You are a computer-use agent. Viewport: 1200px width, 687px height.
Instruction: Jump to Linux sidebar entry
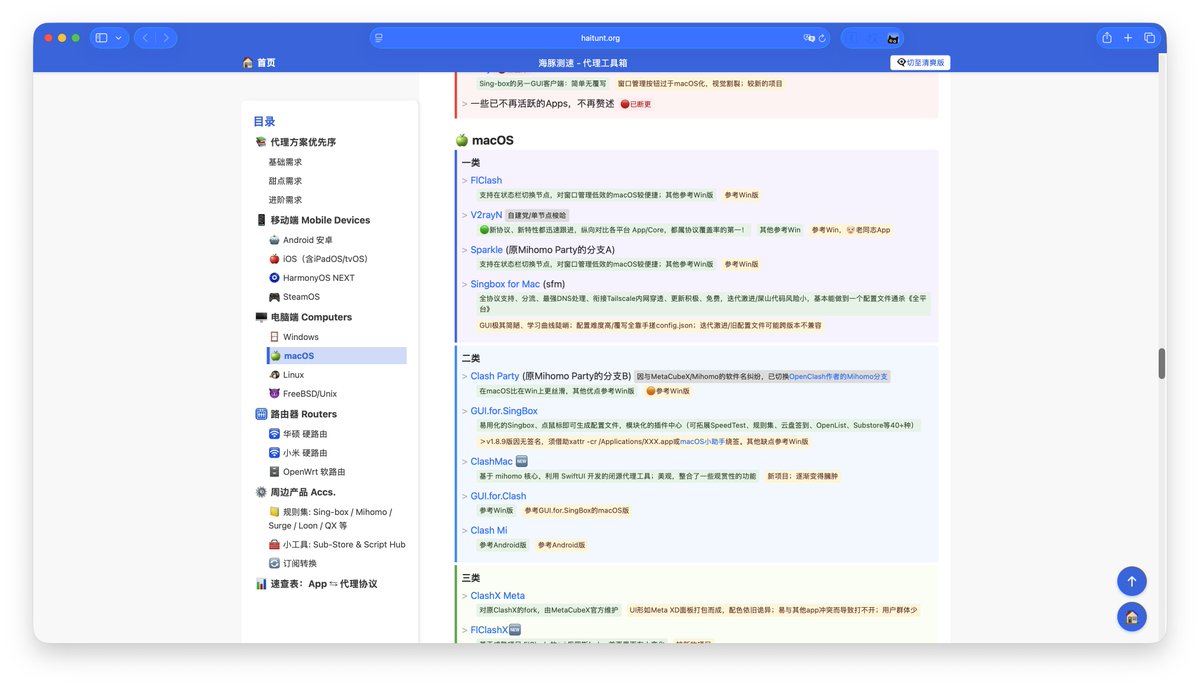286,375
